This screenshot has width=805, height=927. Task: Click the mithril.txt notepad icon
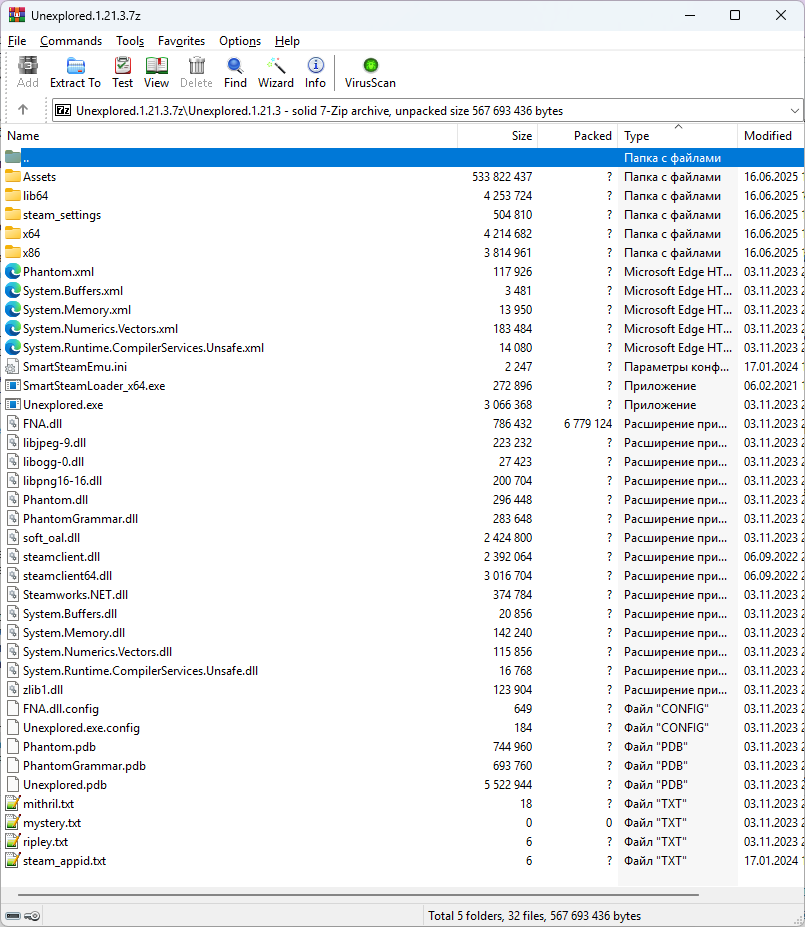12,803
